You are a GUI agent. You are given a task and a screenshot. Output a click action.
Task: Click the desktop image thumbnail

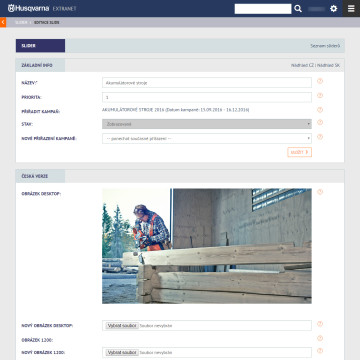(x=207, y=246)
